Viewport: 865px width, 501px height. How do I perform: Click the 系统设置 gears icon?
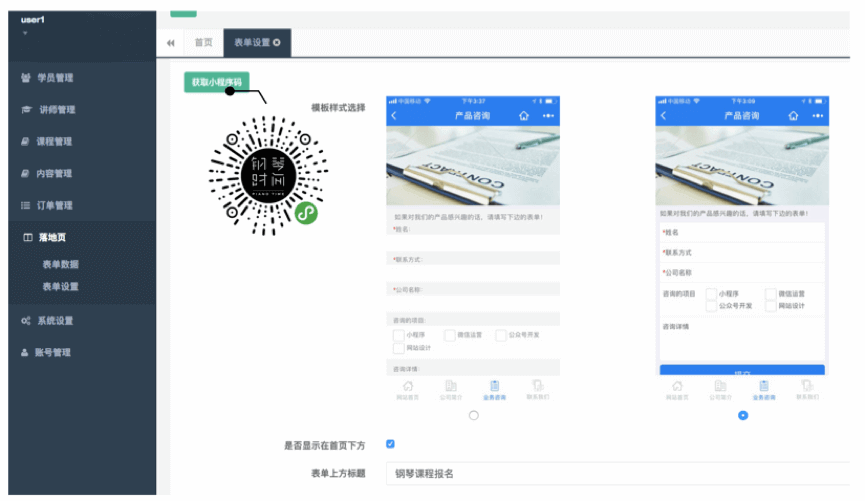click(x=25, y=321)
